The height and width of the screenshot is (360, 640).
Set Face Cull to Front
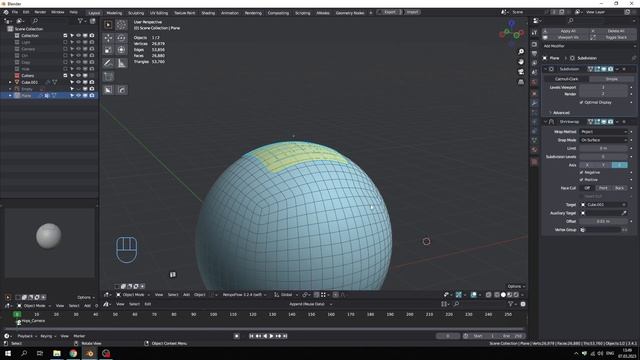[603, 188]
